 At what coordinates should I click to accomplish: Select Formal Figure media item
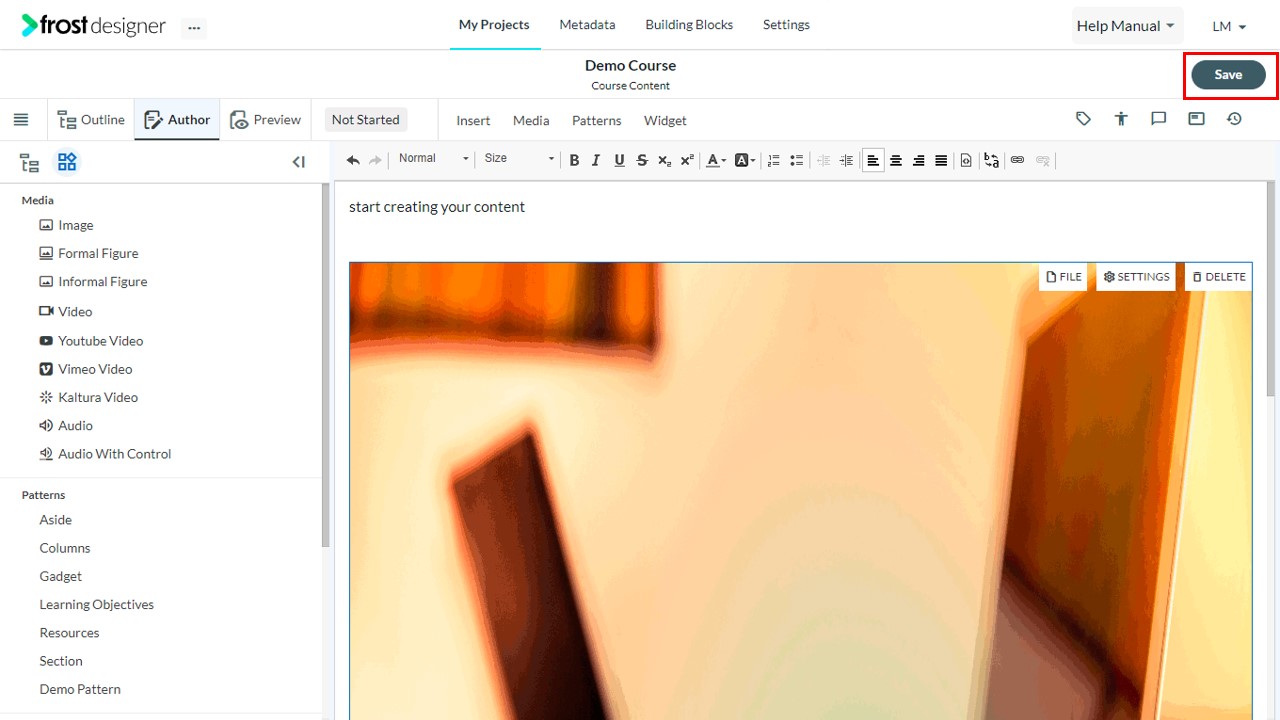click(88, 254)
